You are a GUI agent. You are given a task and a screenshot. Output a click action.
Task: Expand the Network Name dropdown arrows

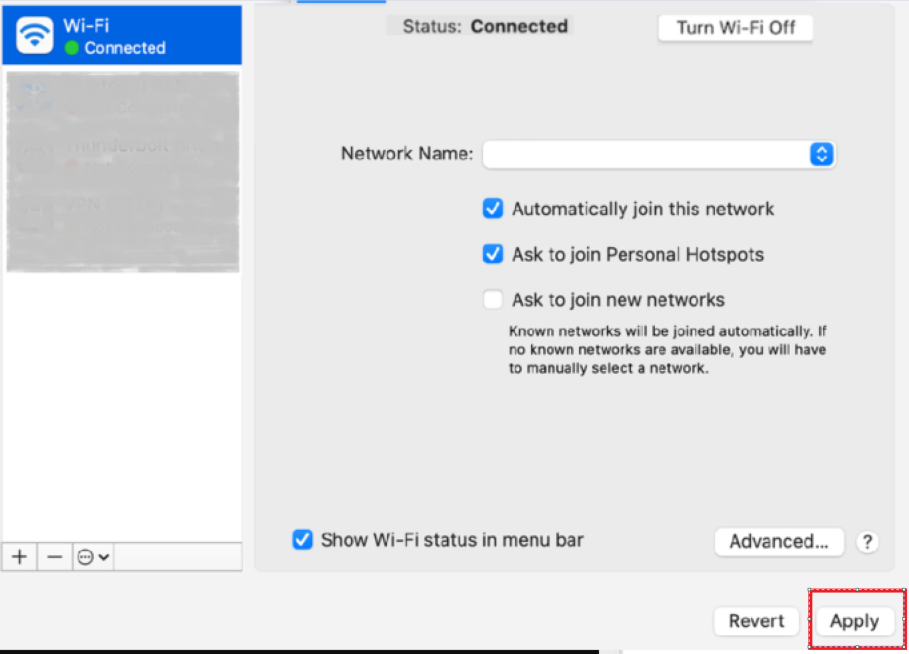tap(821, 154)
